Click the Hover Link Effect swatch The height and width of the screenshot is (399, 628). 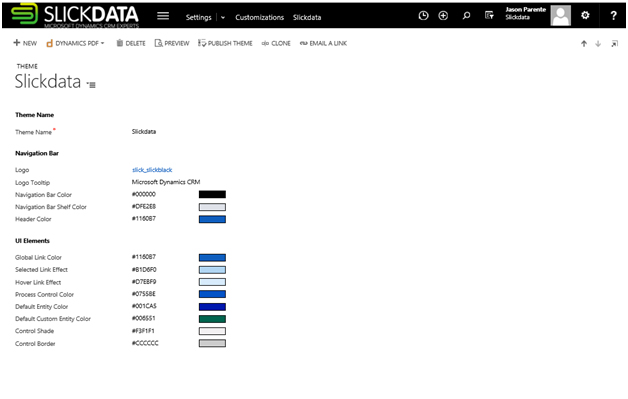point(212,282)
